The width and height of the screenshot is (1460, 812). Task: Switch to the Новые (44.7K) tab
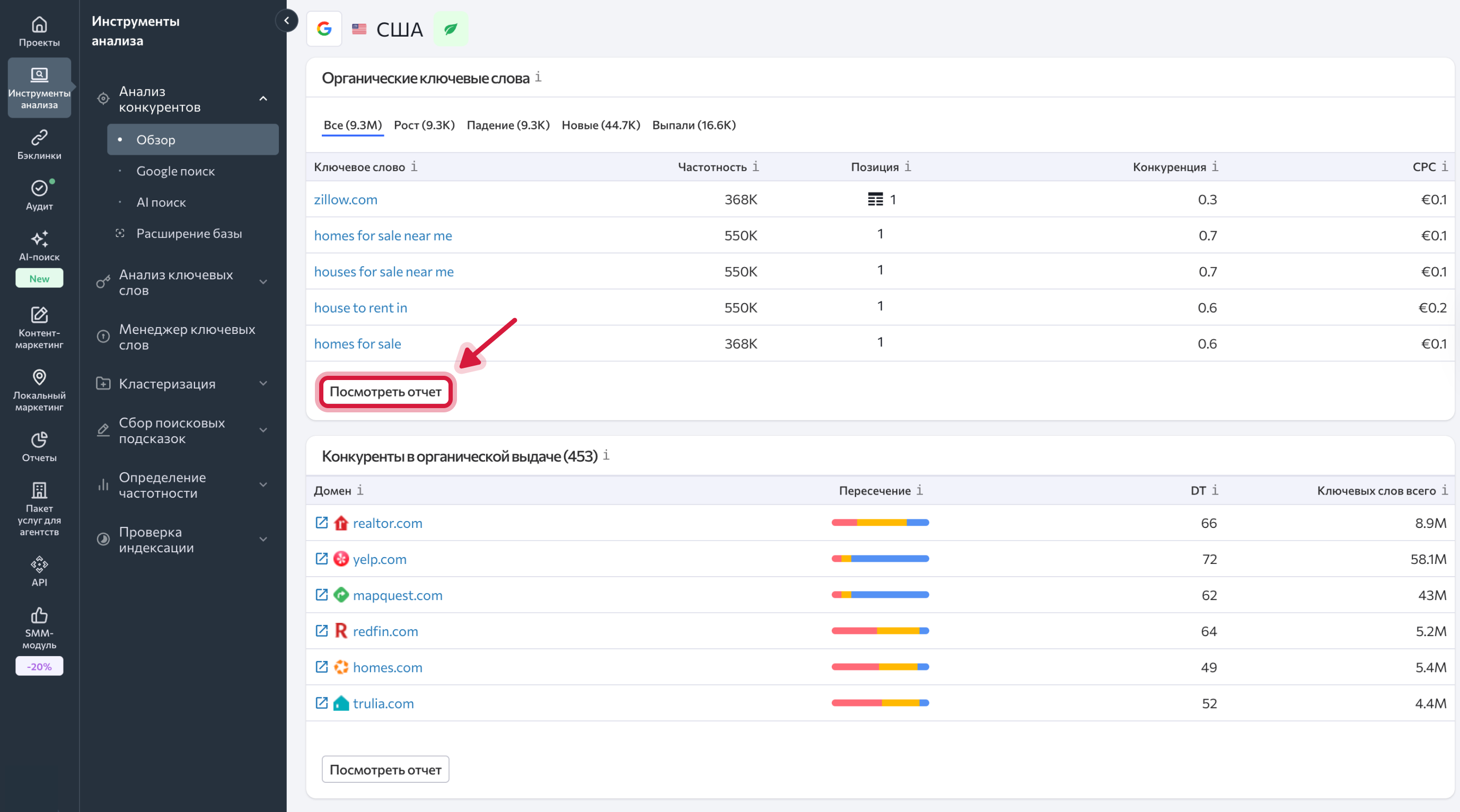[x=600, y=125]
